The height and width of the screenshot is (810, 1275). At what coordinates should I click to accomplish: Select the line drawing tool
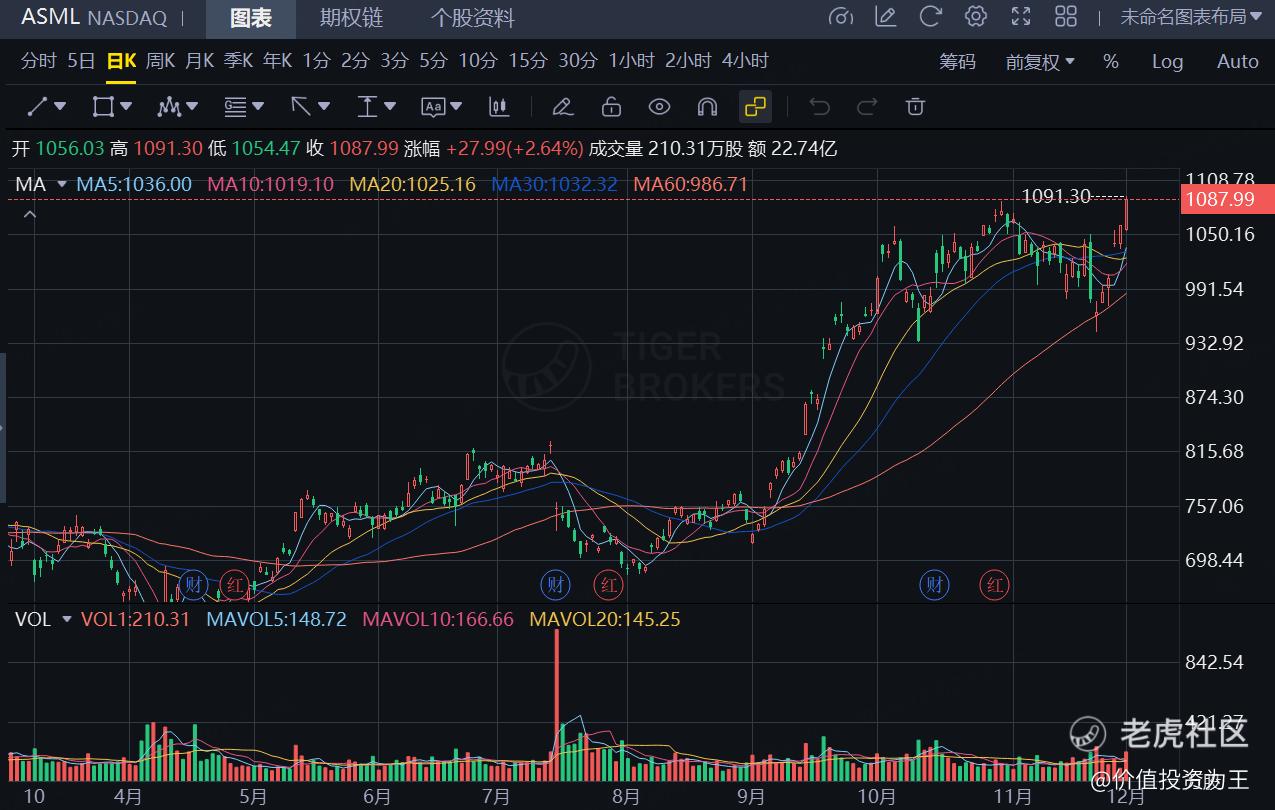point(38,106)
